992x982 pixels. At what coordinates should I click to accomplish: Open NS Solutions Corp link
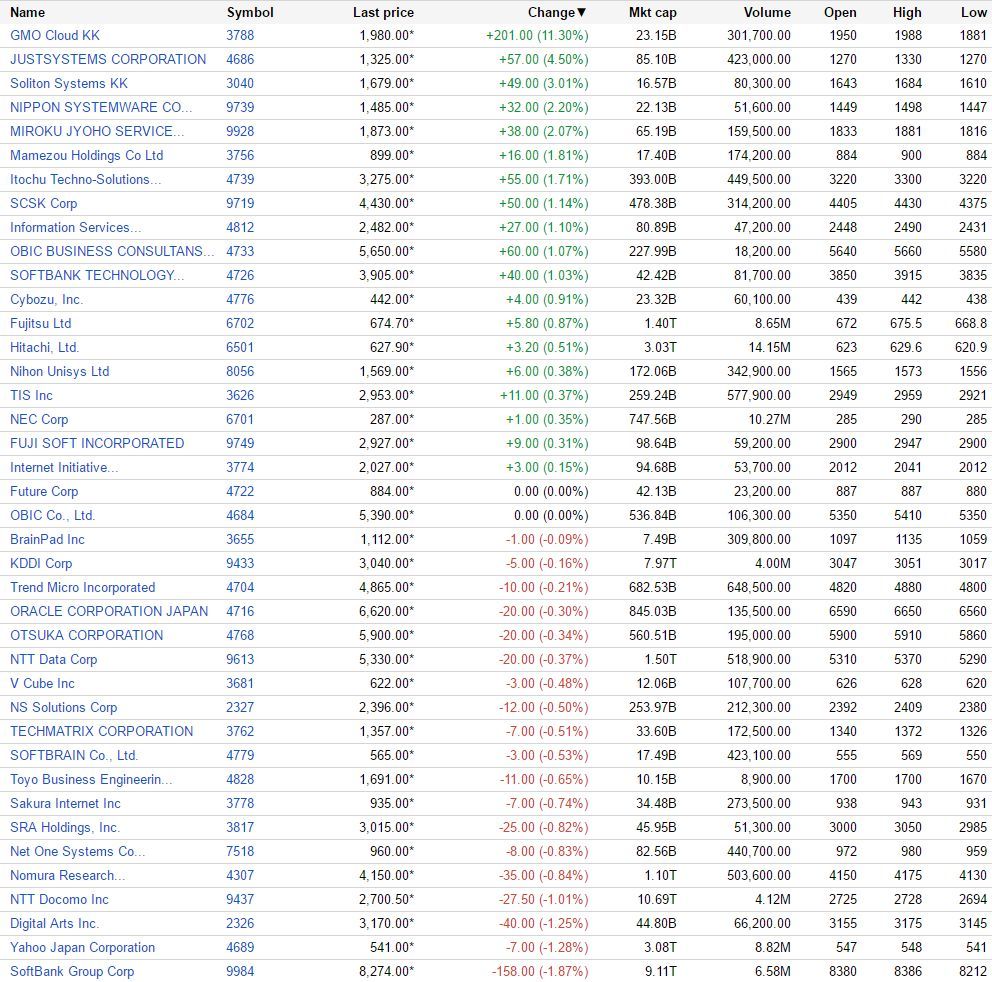click(63, 709)
